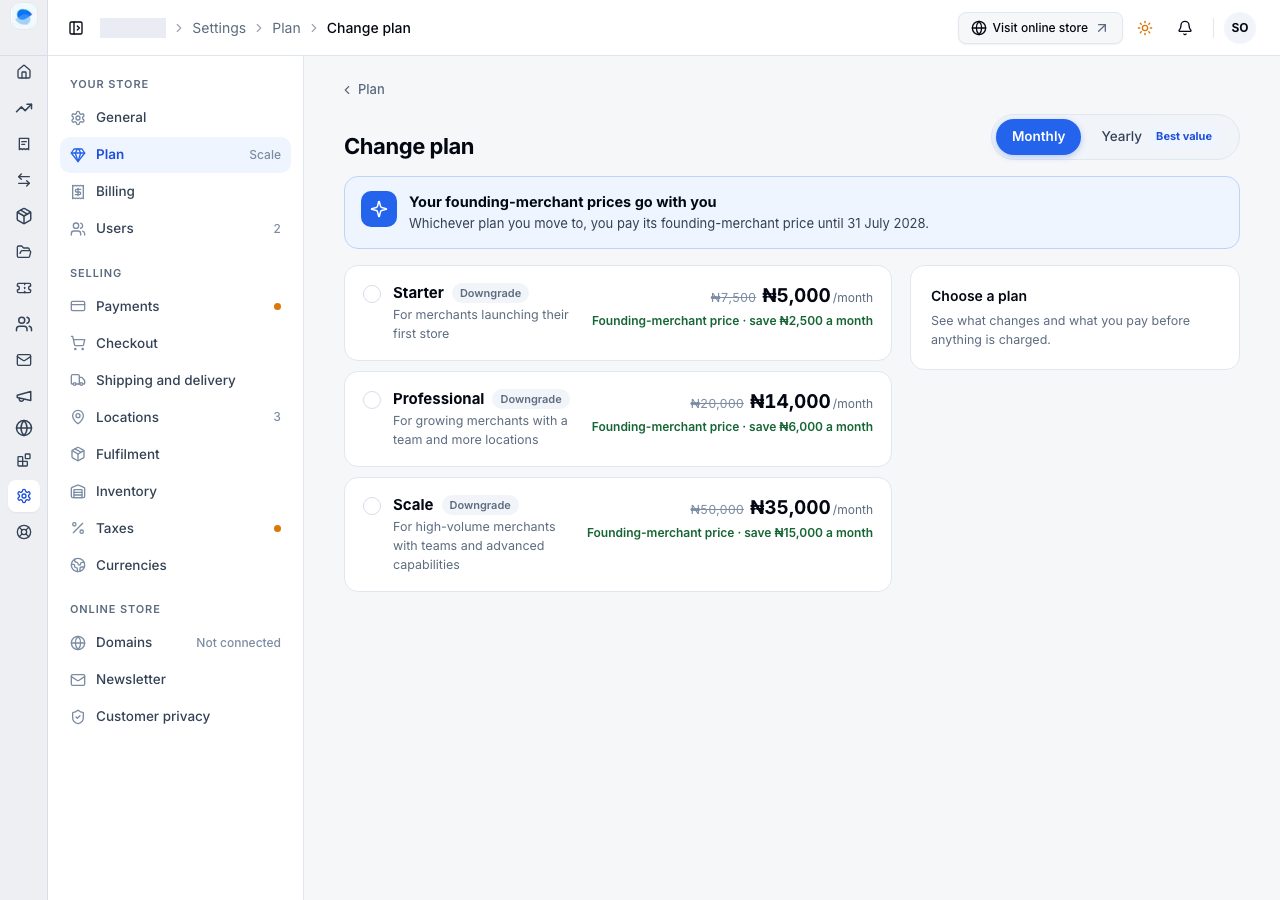This screenshot has width=1280, height=900.
Task: Select the Scale plan radio button
Action: (372, 506)
